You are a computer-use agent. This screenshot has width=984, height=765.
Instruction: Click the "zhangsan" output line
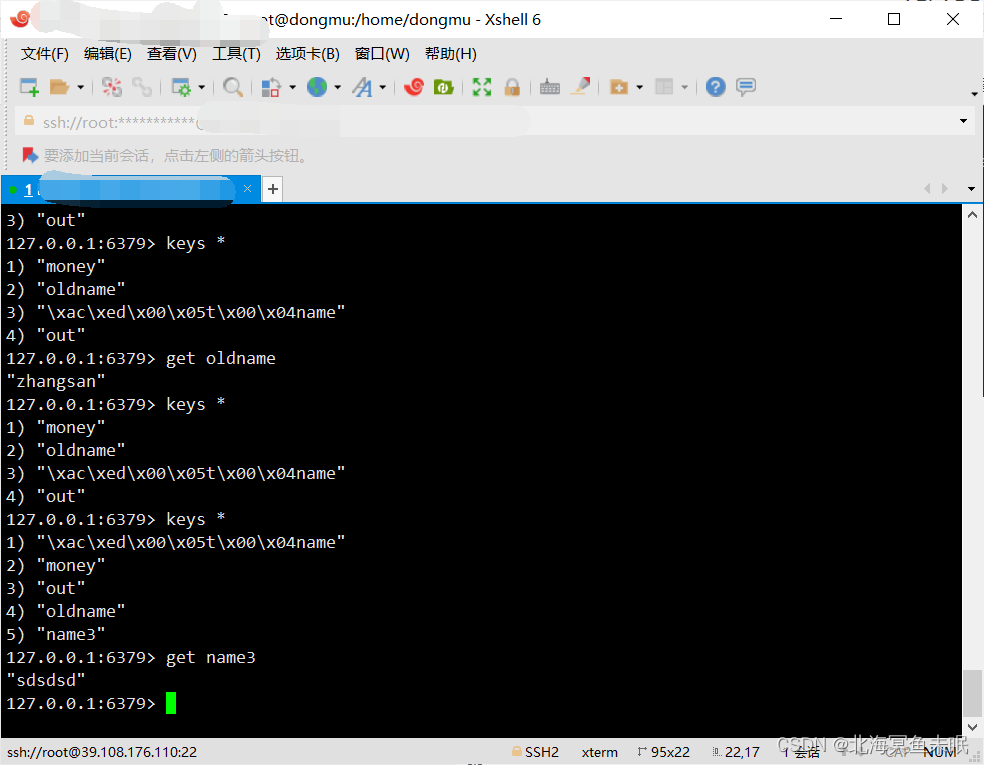click(x=55, y=382)
